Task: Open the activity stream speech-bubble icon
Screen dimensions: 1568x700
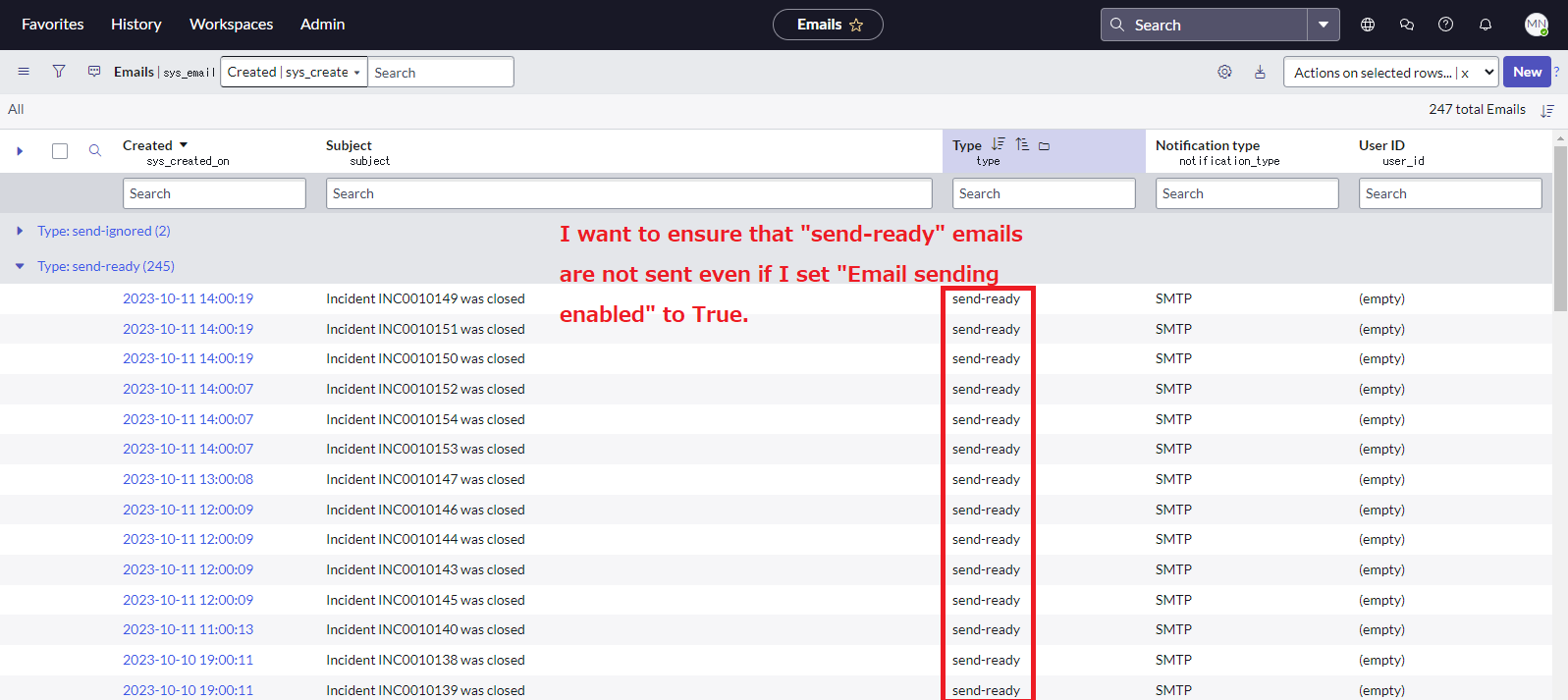Action: point(94,72)
